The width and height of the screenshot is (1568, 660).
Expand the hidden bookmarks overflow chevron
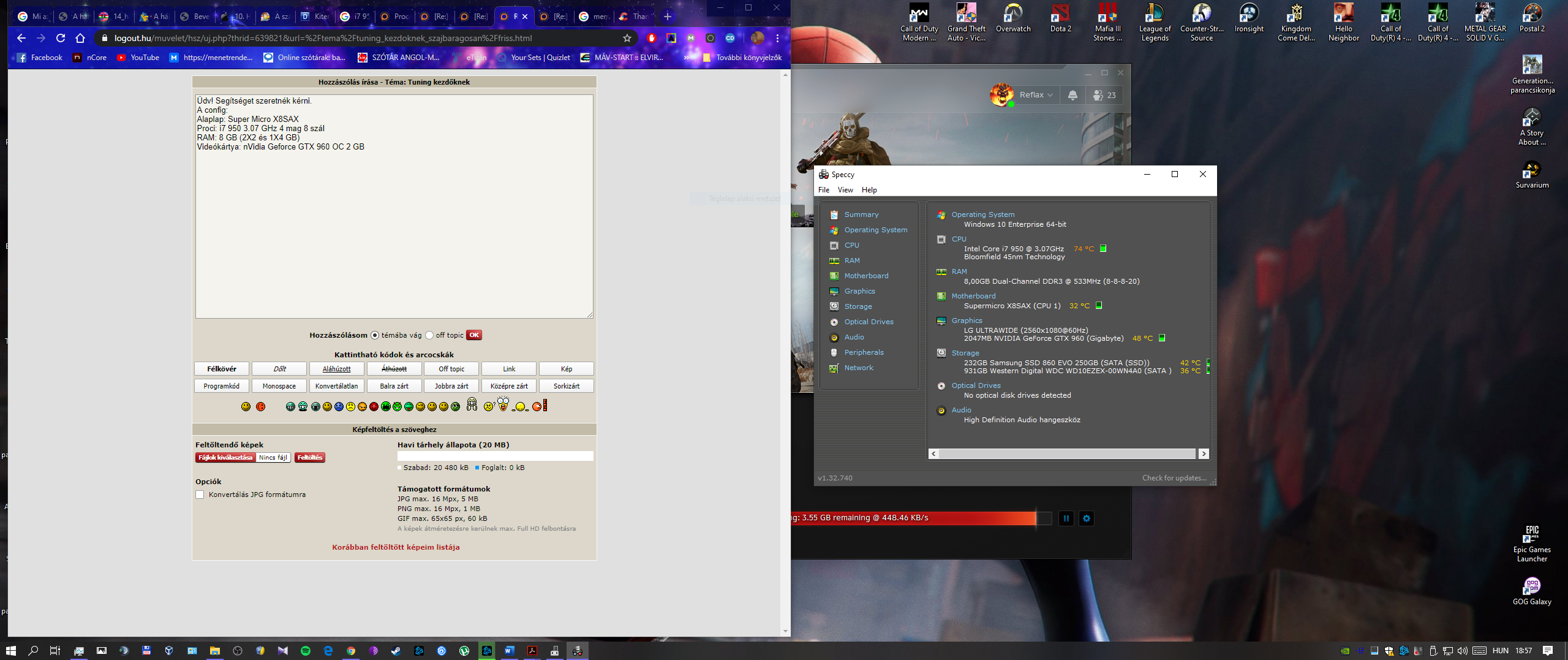pos(687,58)
